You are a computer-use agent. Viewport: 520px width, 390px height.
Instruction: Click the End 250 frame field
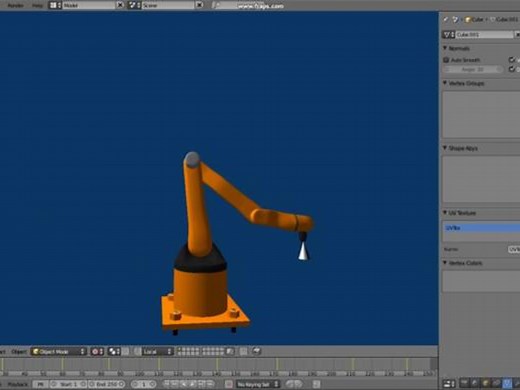tap(106, 384)
